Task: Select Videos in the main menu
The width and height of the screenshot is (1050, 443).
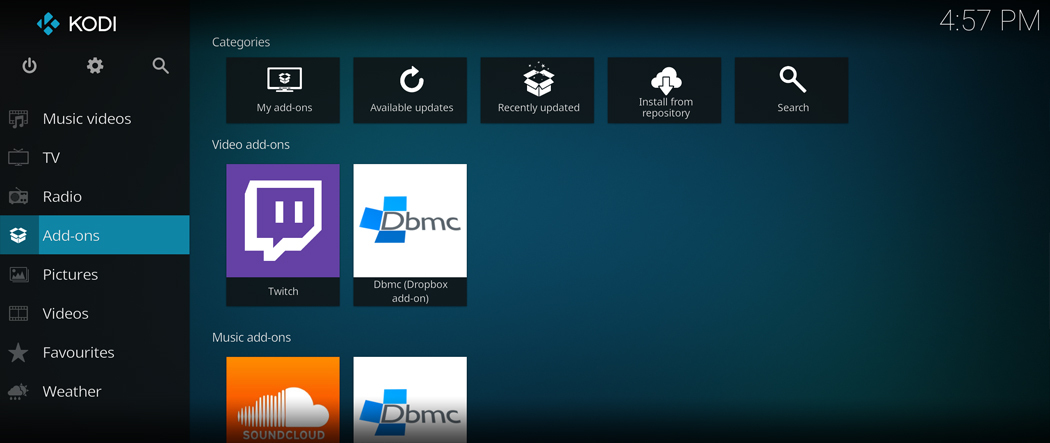Action: coord(94,313)
